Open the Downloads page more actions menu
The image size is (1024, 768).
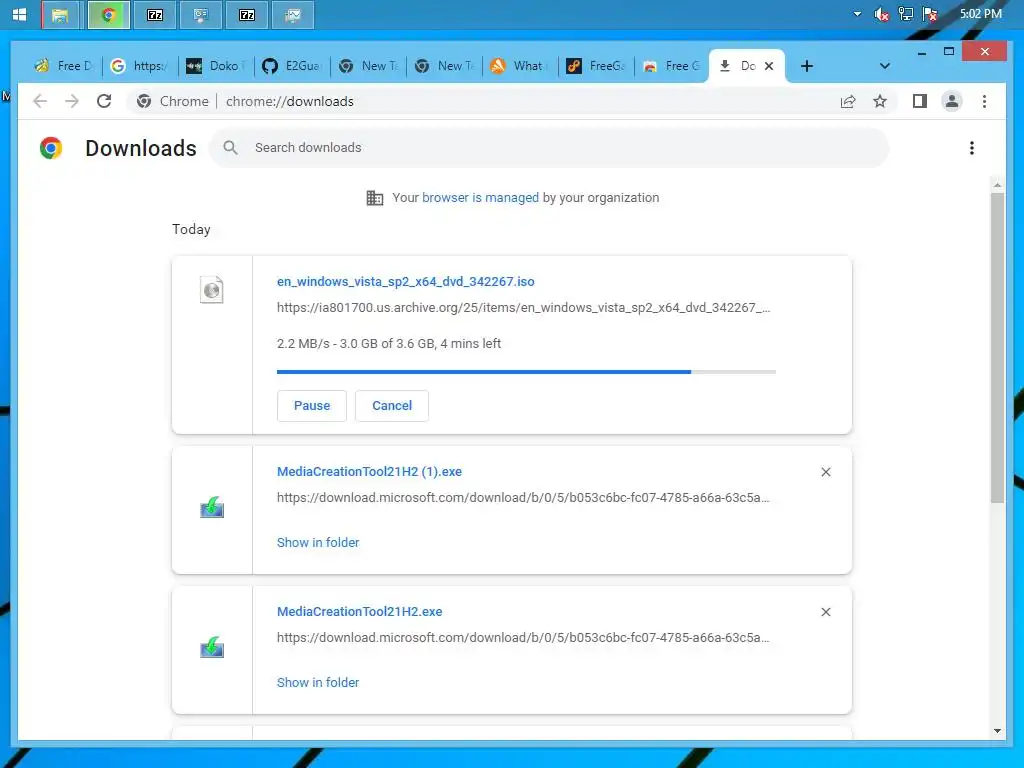[972, 148]
